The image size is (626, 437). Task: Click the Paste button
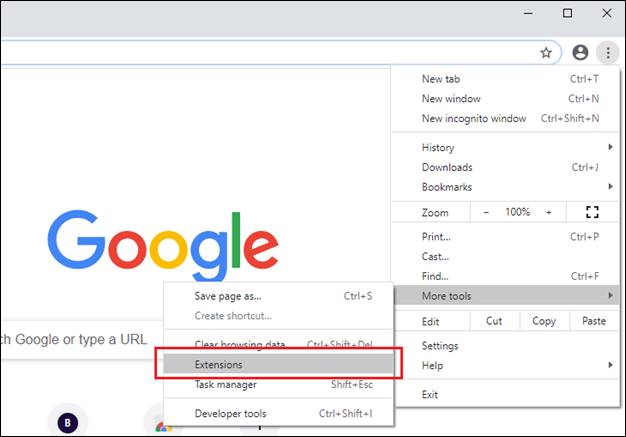593,321
